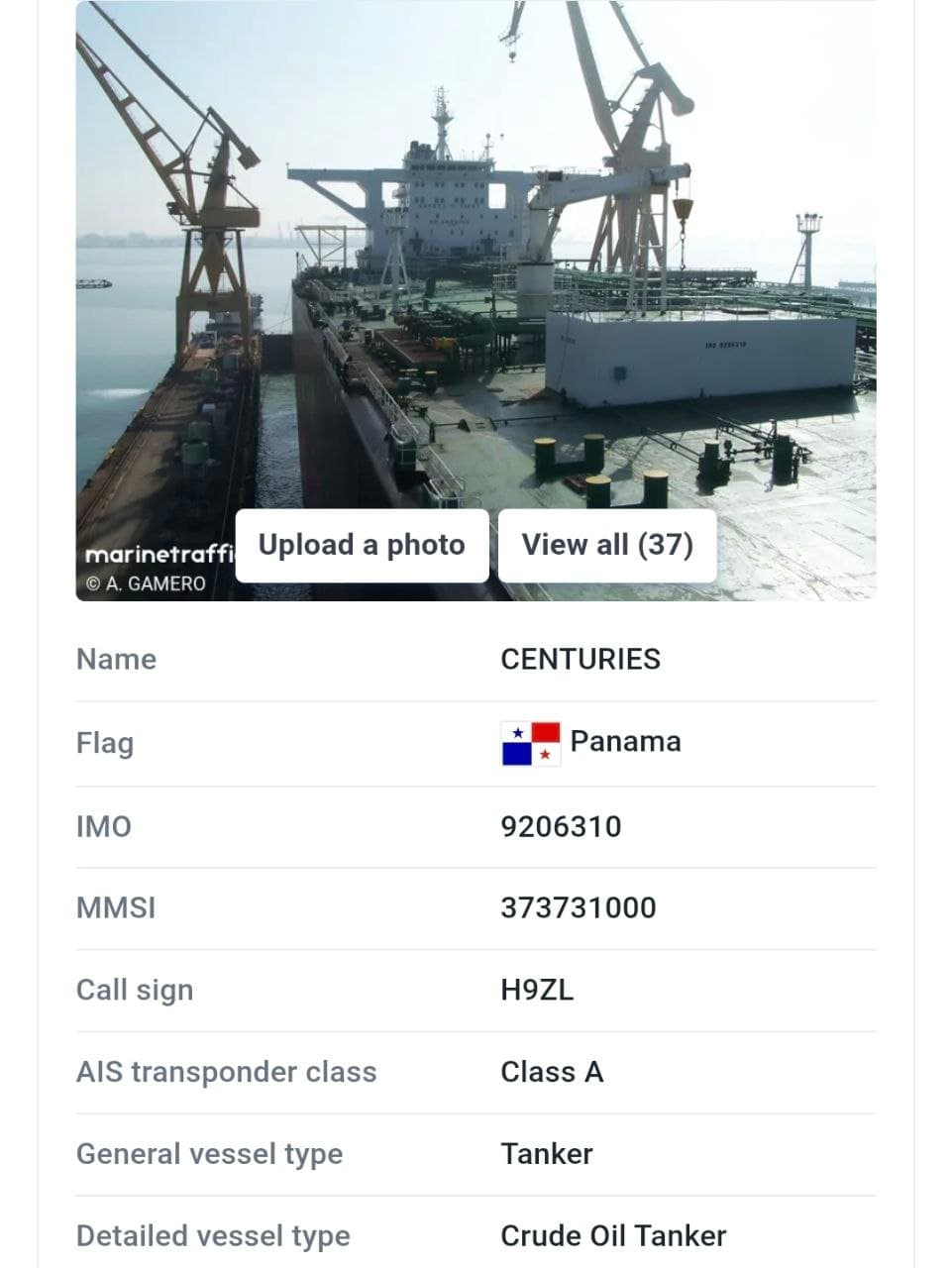This screenshot has height=1268, width=952.
Task: Click the Panama flag icon
Action: click(529, 742)
